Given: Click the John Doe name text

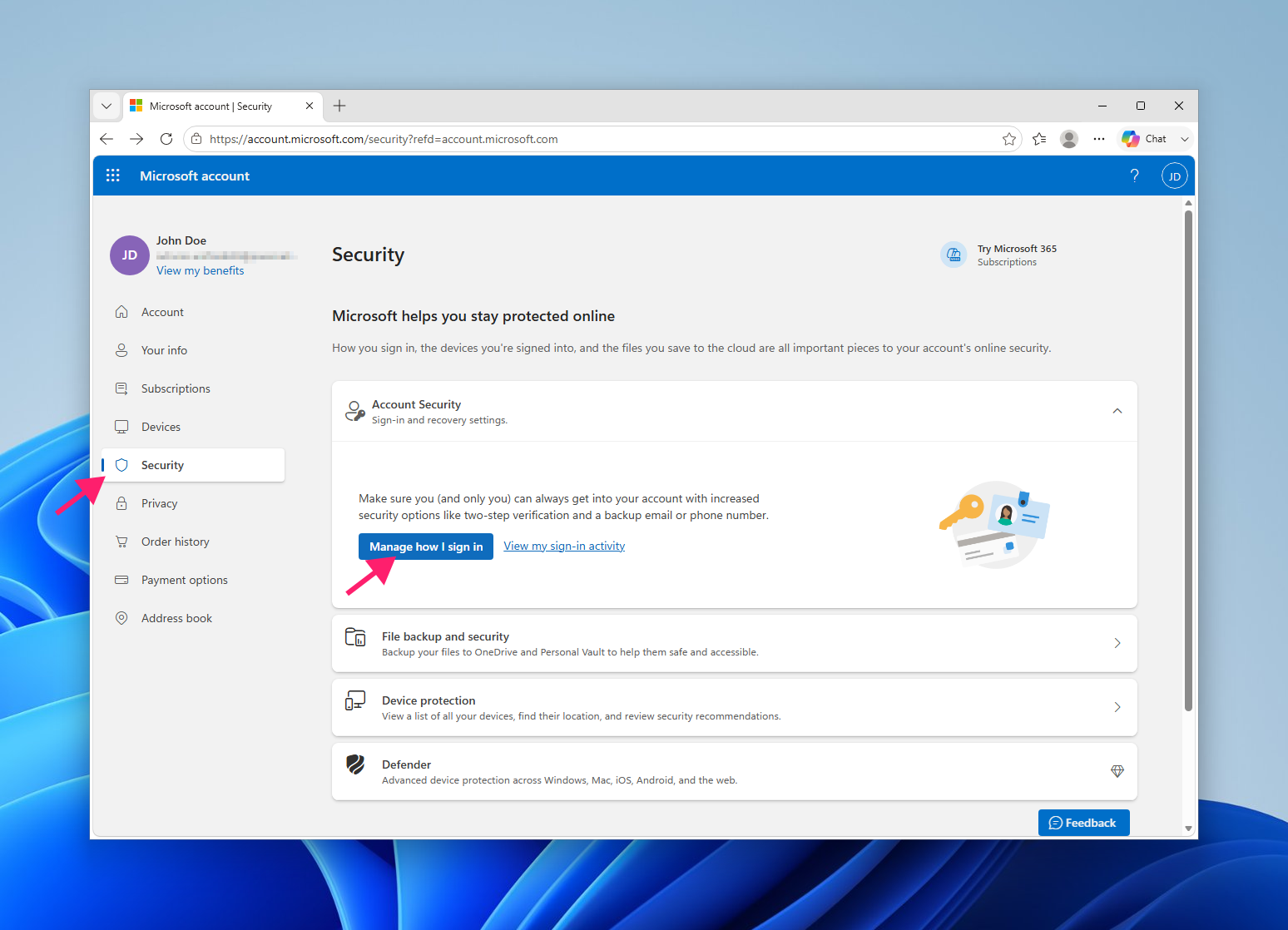Looking at the screenshot, I should click(181, 240).
